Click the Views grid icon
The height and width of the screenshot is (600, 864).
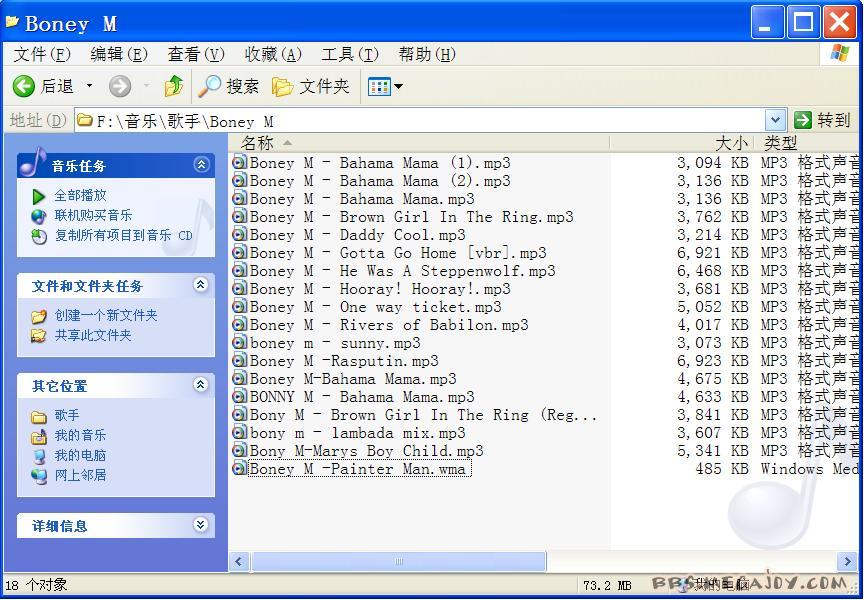coord(379,87)
